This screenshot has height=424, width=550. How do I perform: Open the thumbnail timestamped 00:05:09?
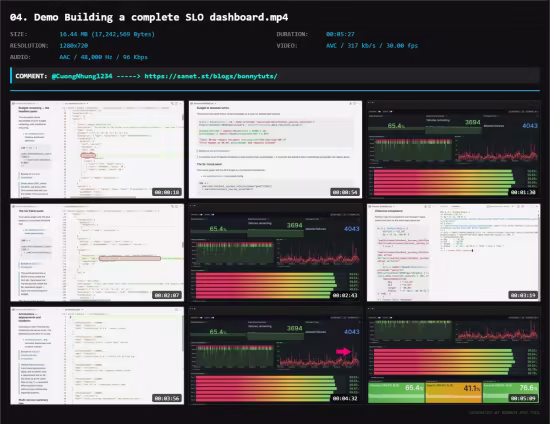click(454, 356)
